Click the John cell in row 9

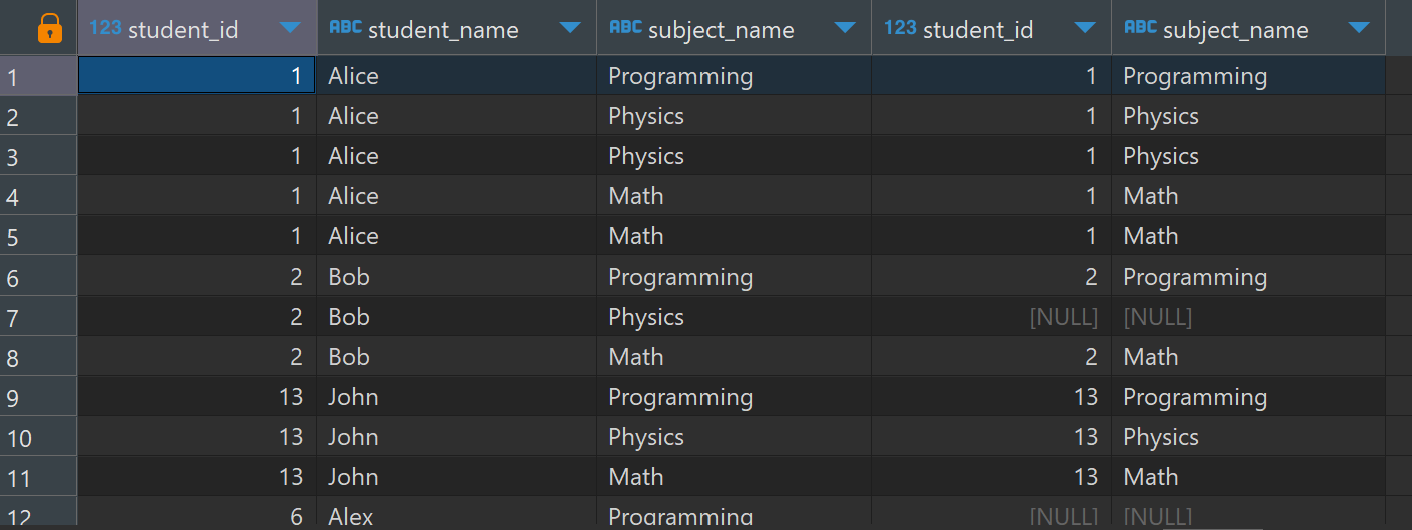[457, 397]
